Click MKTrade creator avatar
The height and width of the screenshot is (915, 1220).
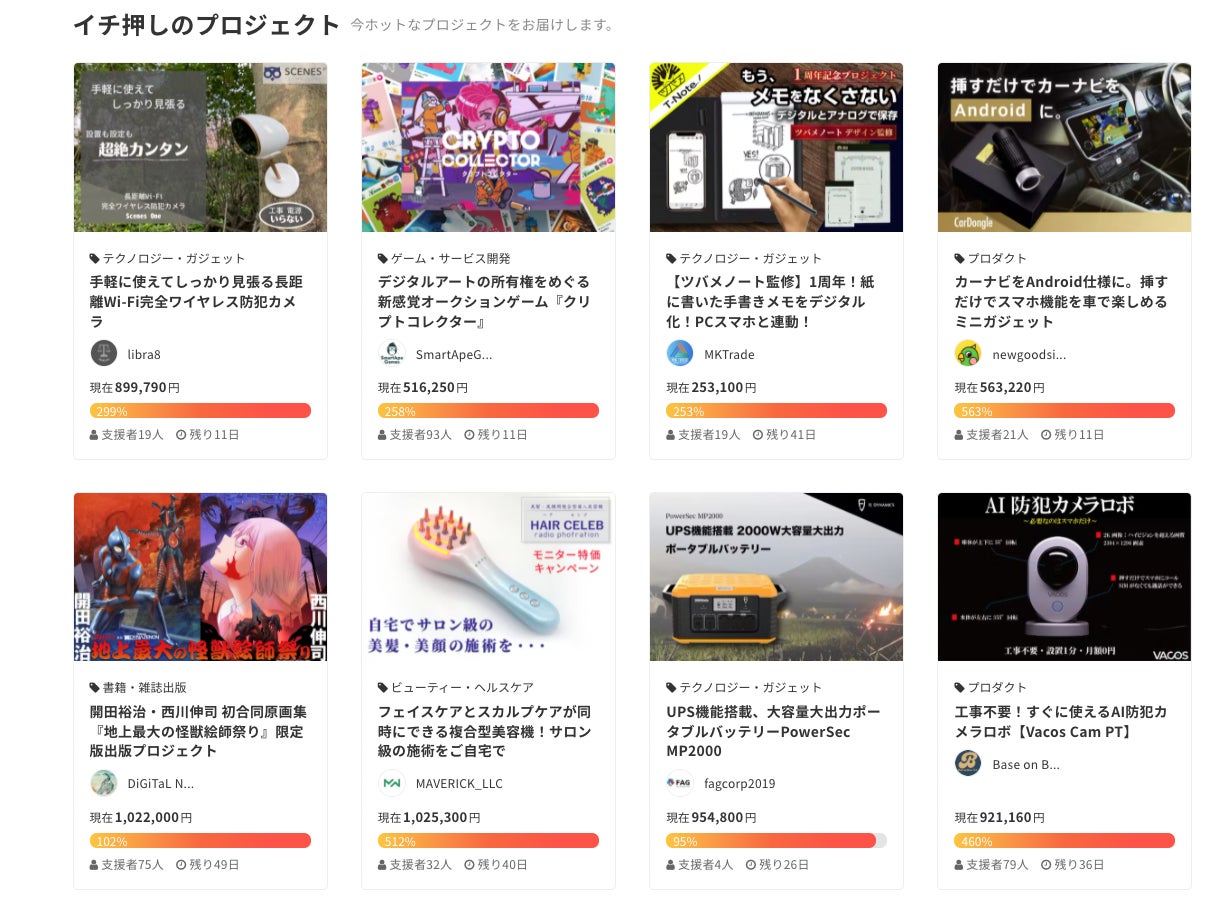680,353
